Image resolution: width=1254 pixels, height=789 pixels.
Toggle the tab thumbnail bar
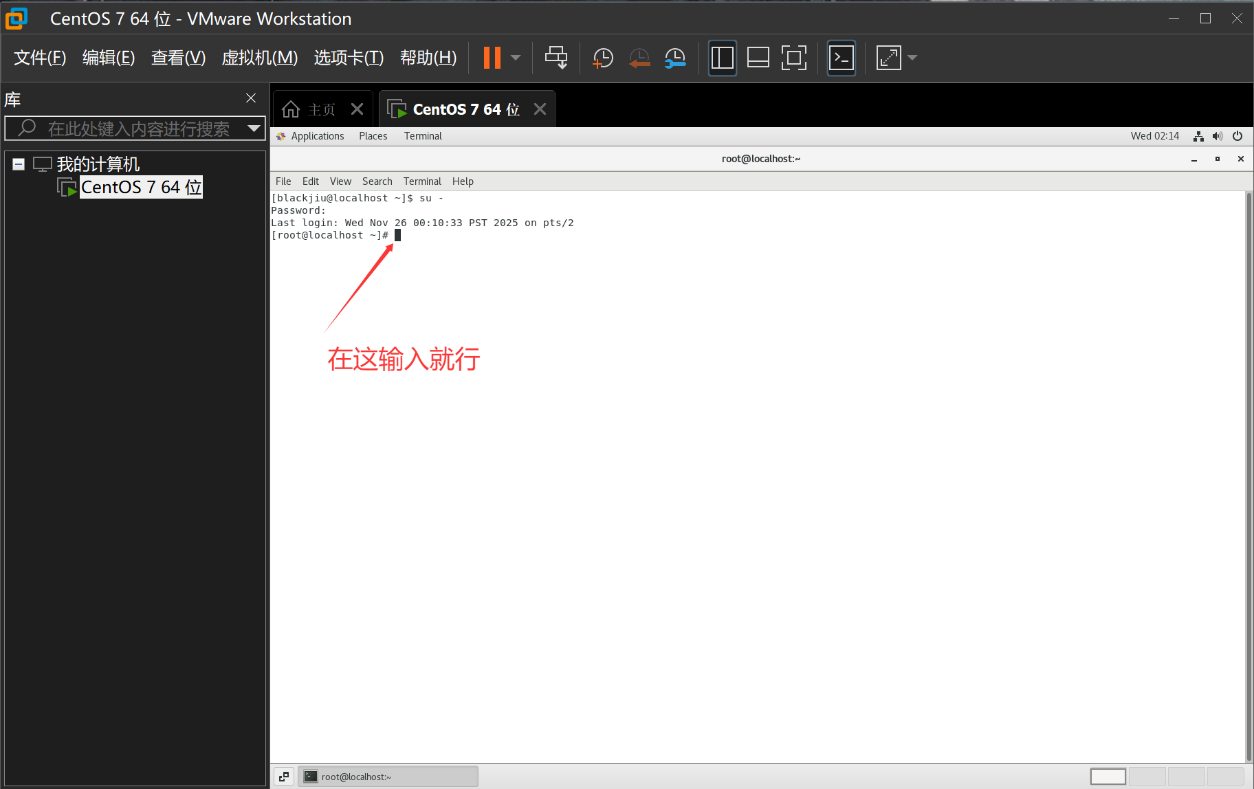(x=758, y=57)
